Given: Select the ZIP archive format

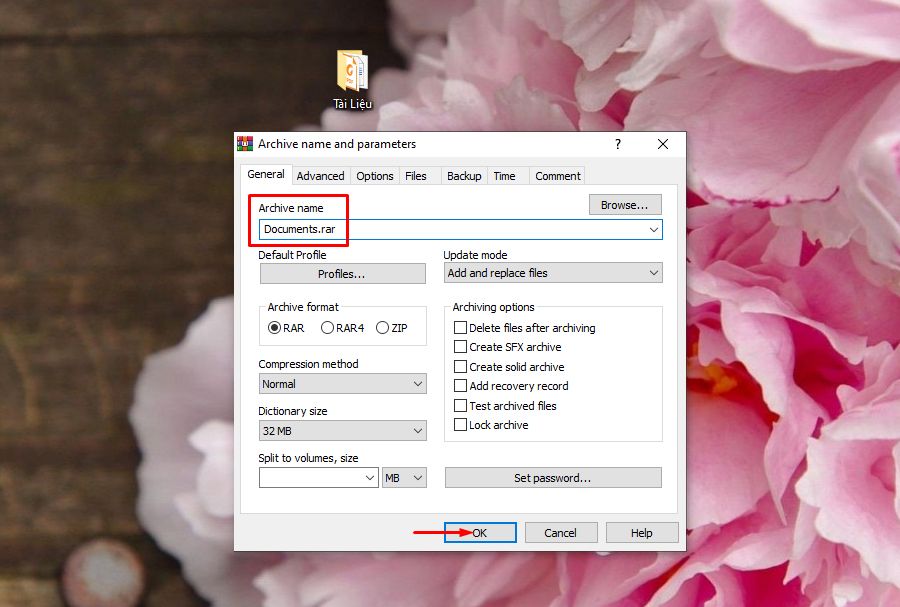Looking at the screenshot, I should (381, 327).
